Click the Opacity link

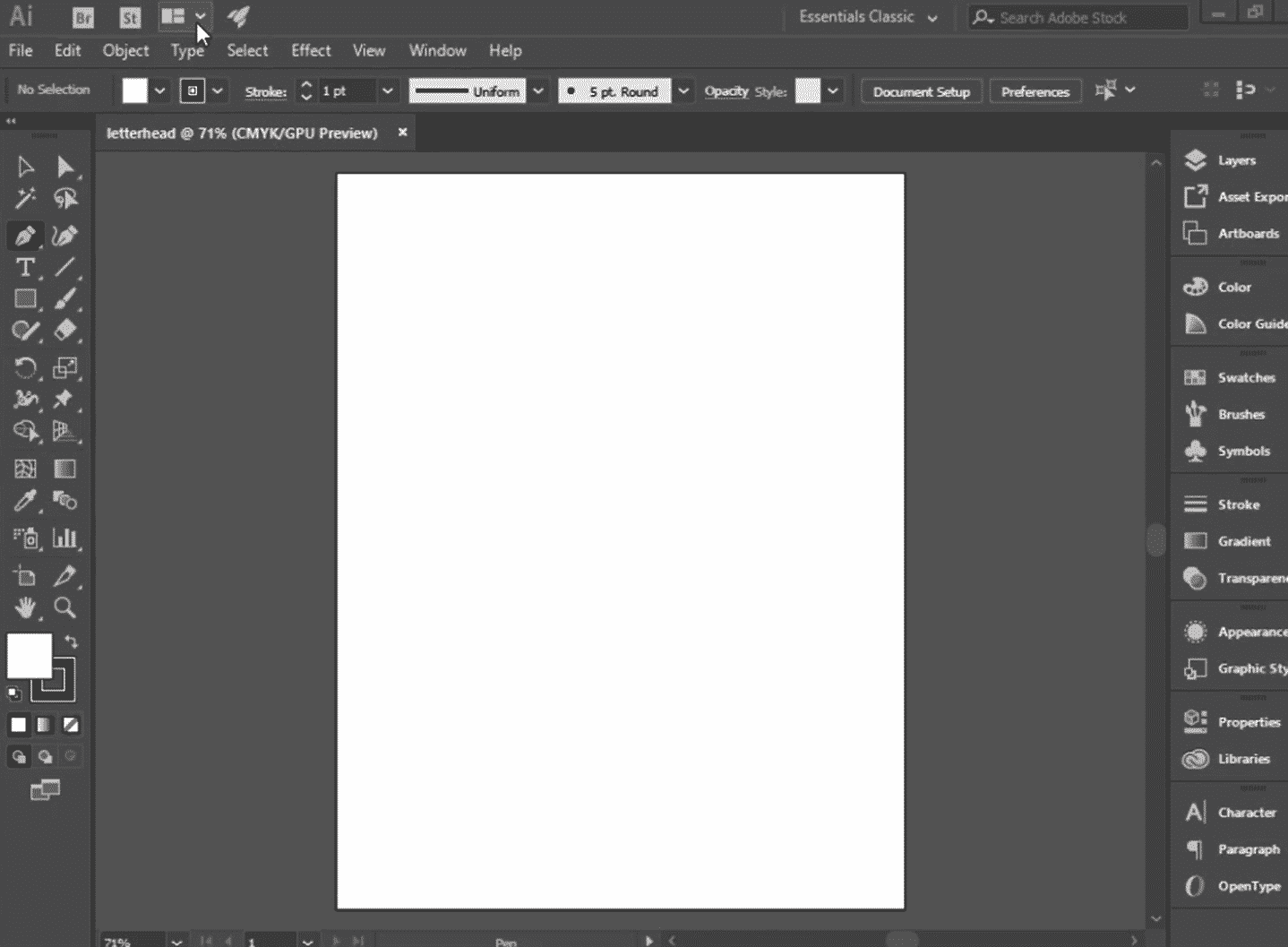pyautogui.click(x=726, y=91)
